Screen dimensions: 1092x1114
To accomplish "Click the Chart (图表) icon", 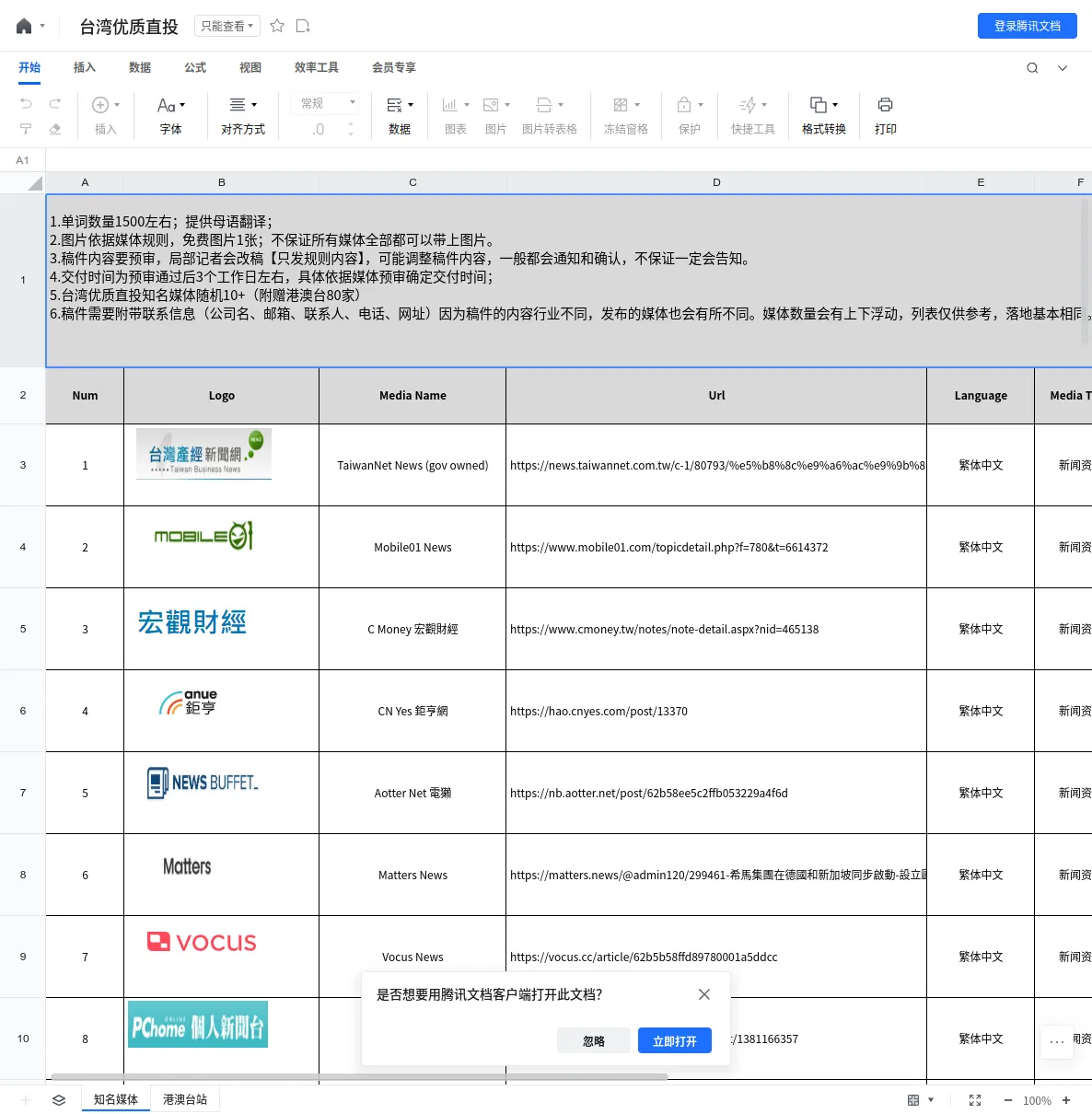I will pos(450,105).
